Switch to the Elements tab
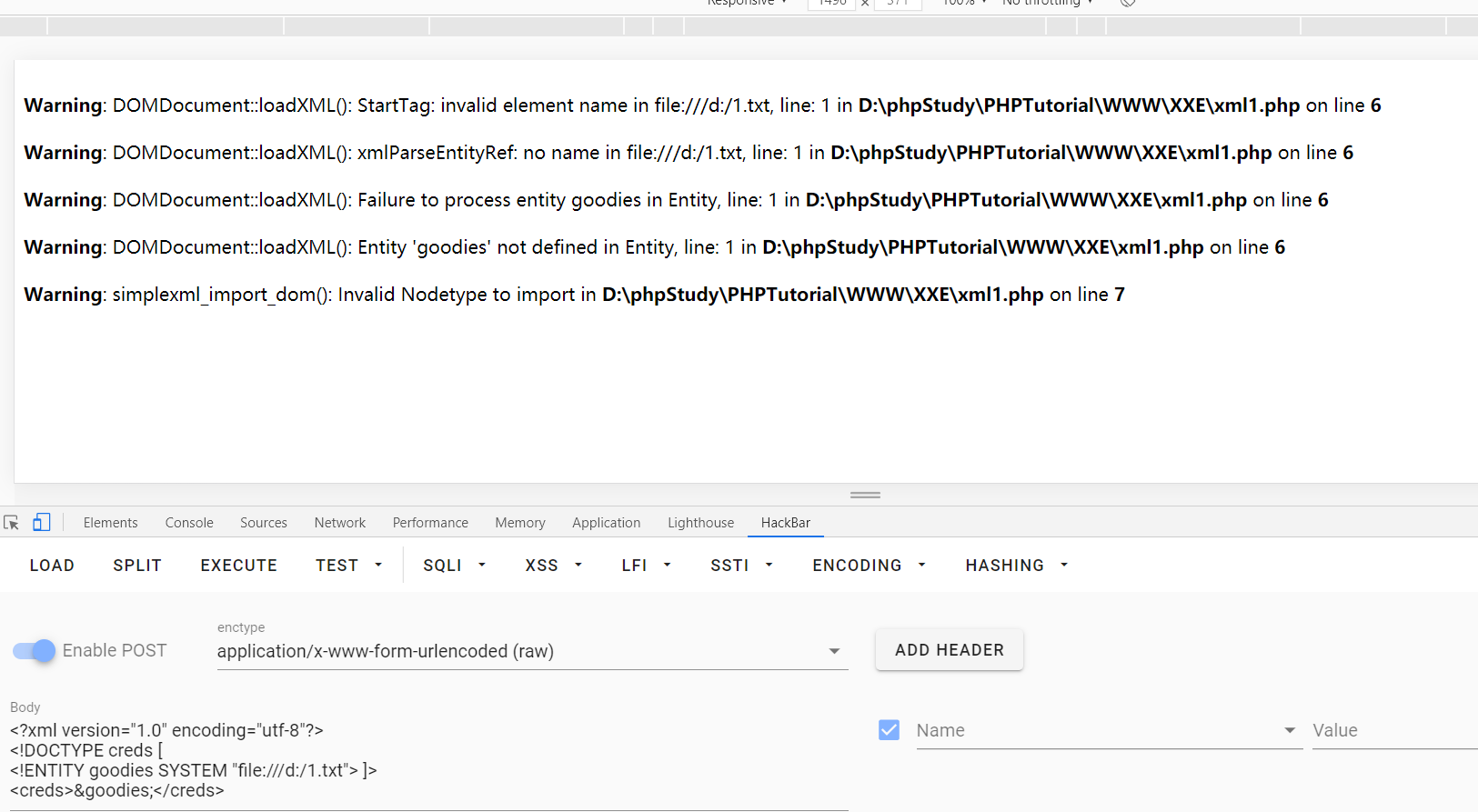Screen dimensions: 1478x812 111,523
